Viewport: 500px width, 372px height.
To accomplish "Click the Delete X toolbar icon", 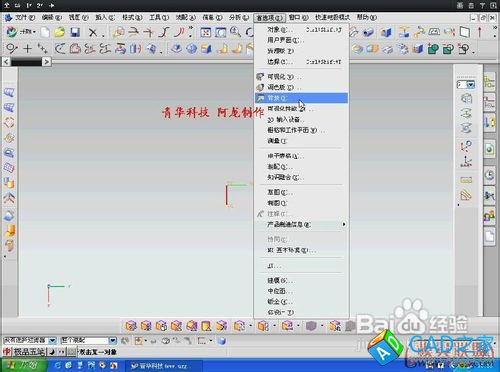I will tap(93, 33).
